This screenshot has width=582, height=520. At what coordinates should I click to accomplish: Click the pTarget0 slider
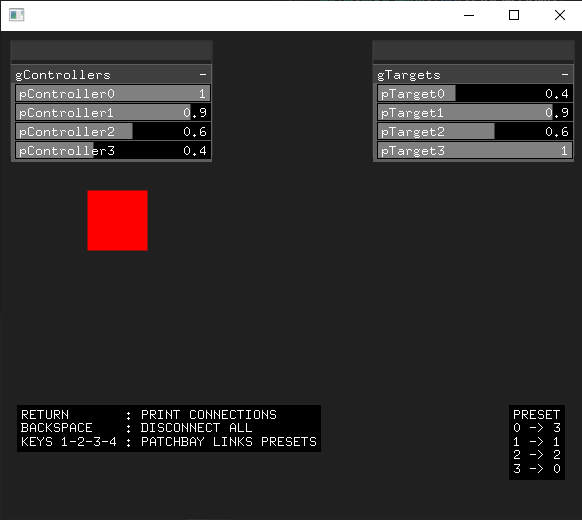(x=475, y=94)
